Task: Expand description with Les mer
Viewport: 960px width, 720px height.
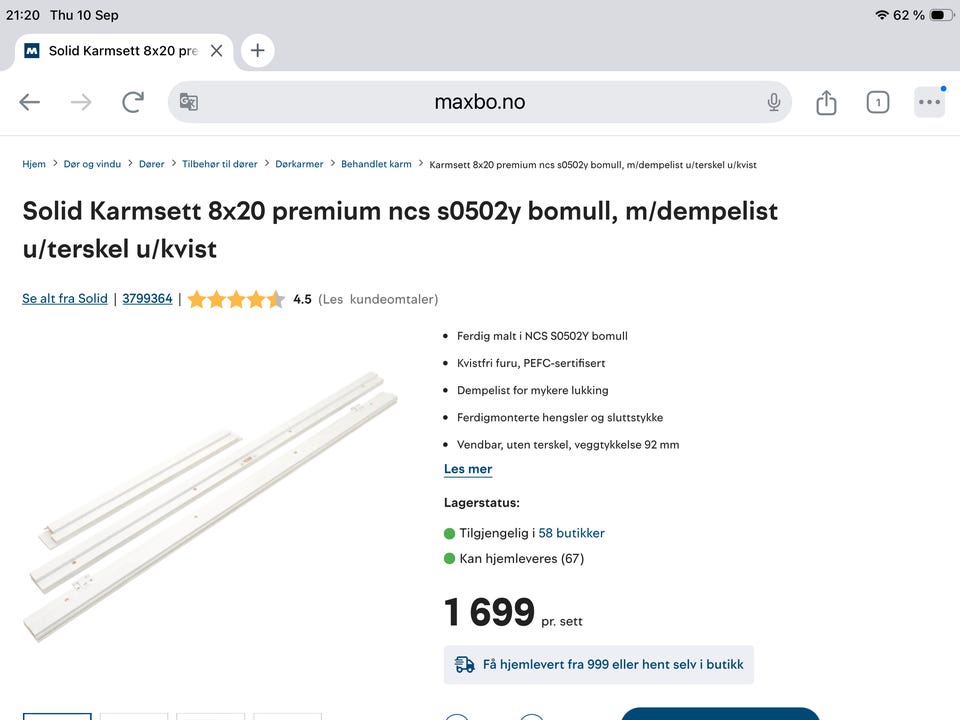Action: (468, 469)
